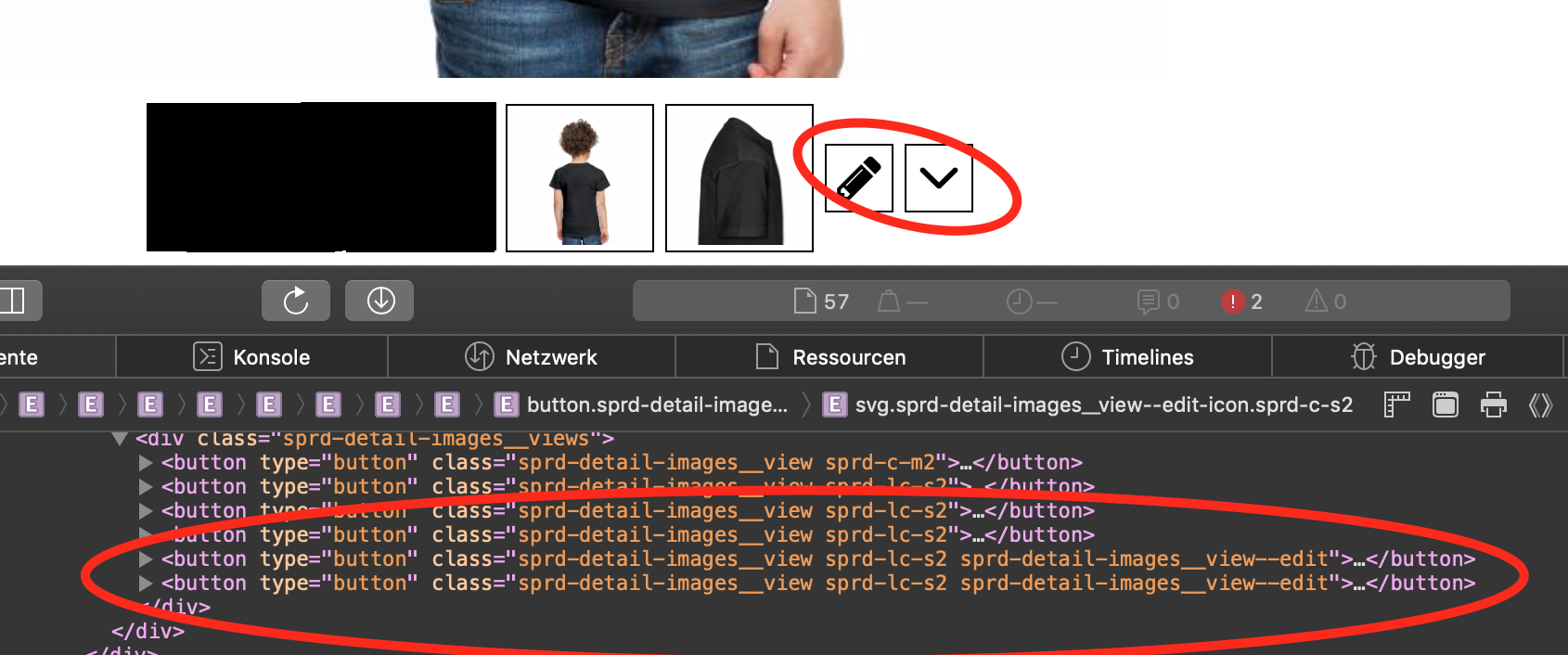Expand the button with class sprd-c-m2
Viewport: 1568px width, 655px height.
point(146,462)
